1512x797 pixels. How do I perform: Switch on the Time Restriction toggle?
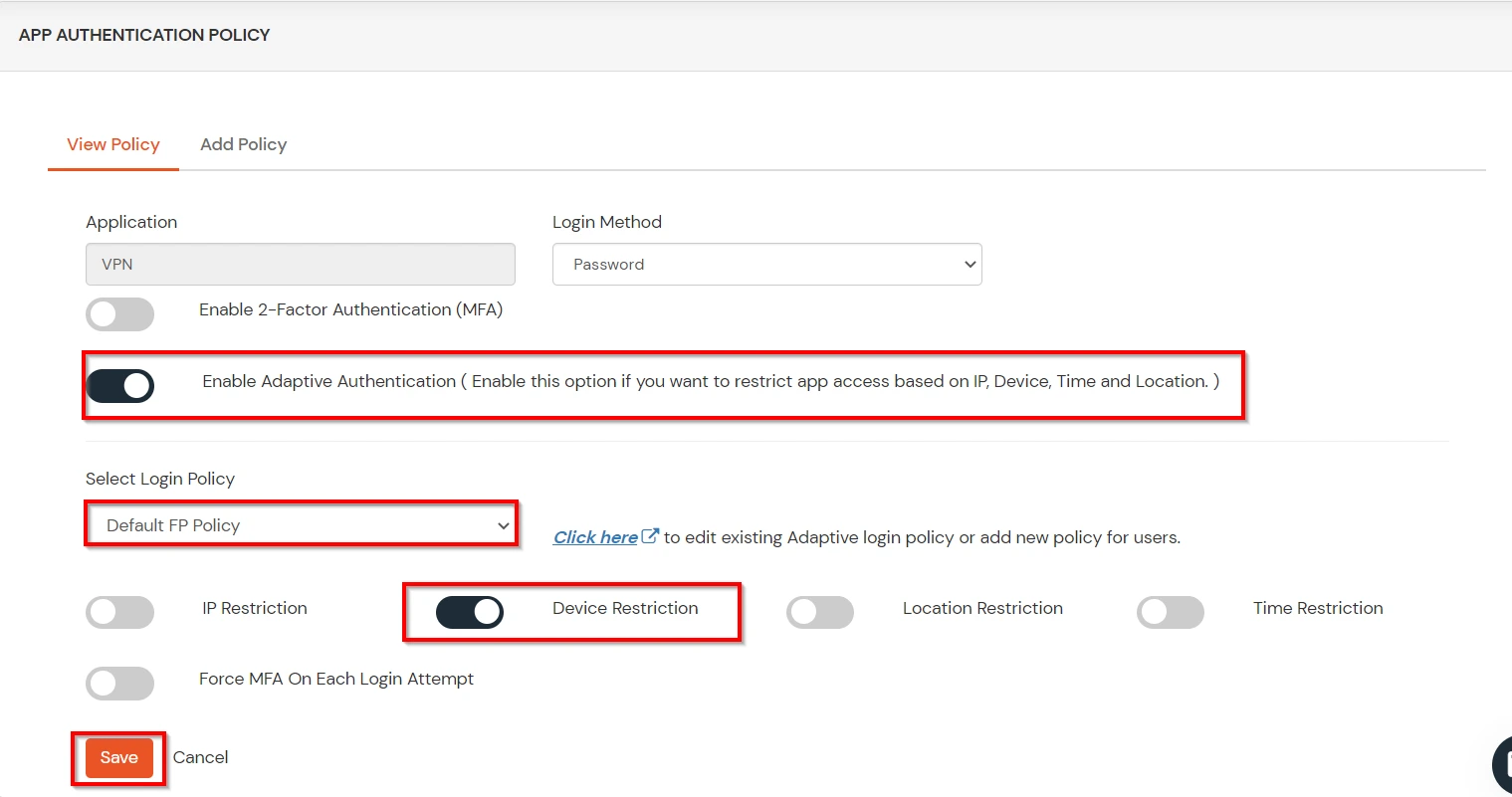pyautogui.click(x=1171, y=612)
